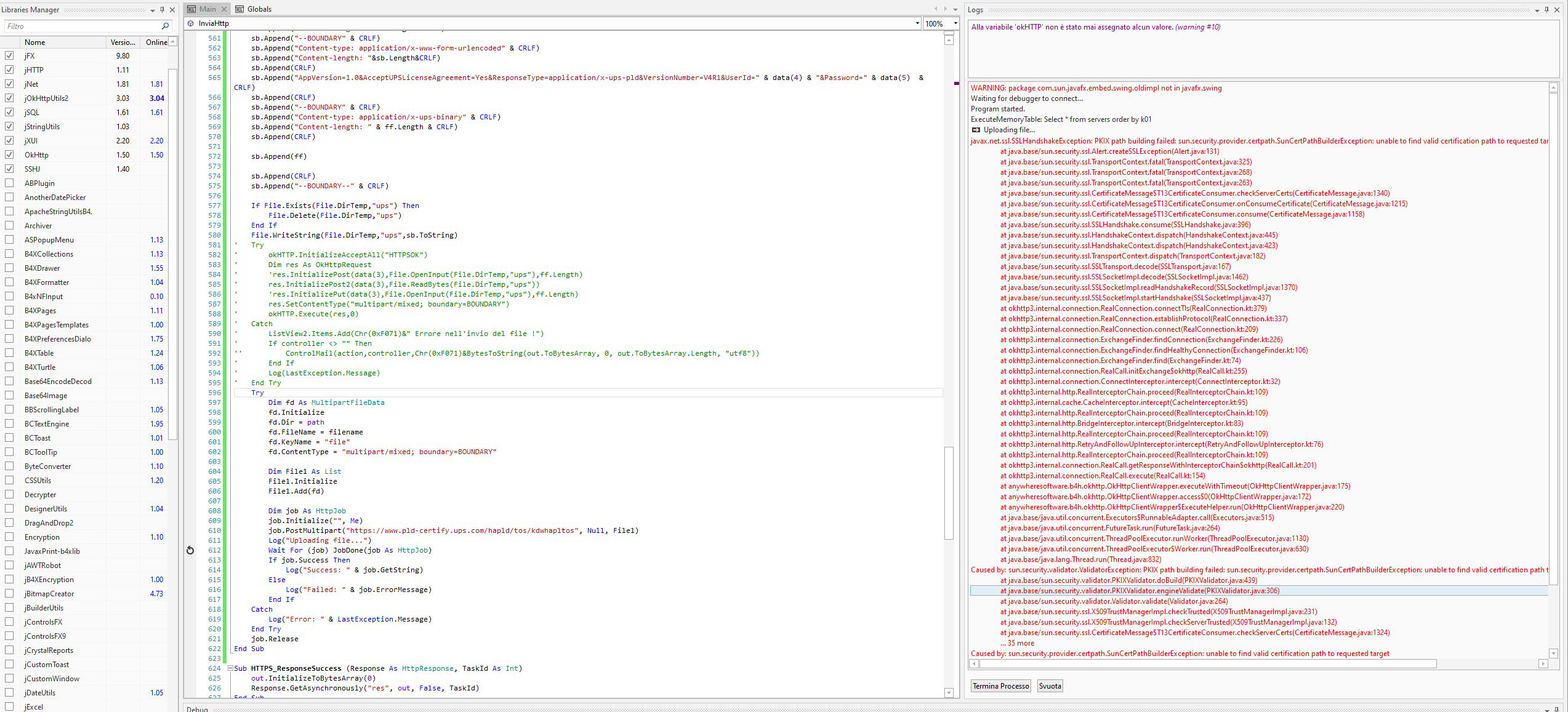Uncheck the jOkHttpUtils2 library
The image size is (1568, 712).
[9, 98]
